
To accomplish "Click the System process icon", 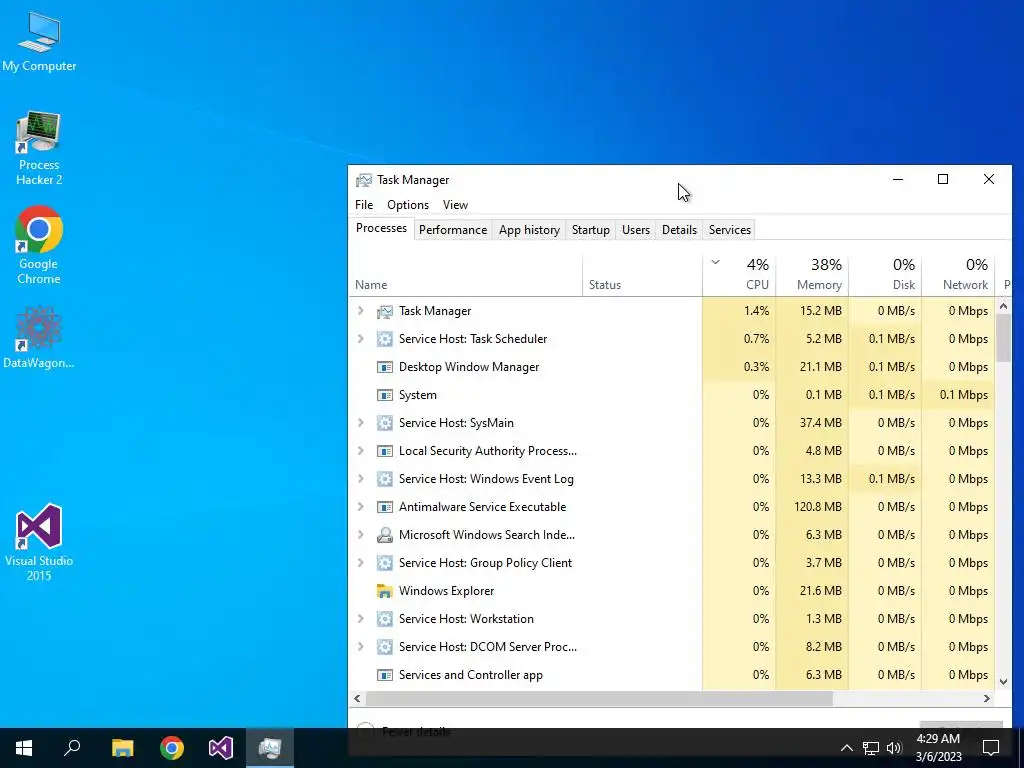I will coord(385,395).
